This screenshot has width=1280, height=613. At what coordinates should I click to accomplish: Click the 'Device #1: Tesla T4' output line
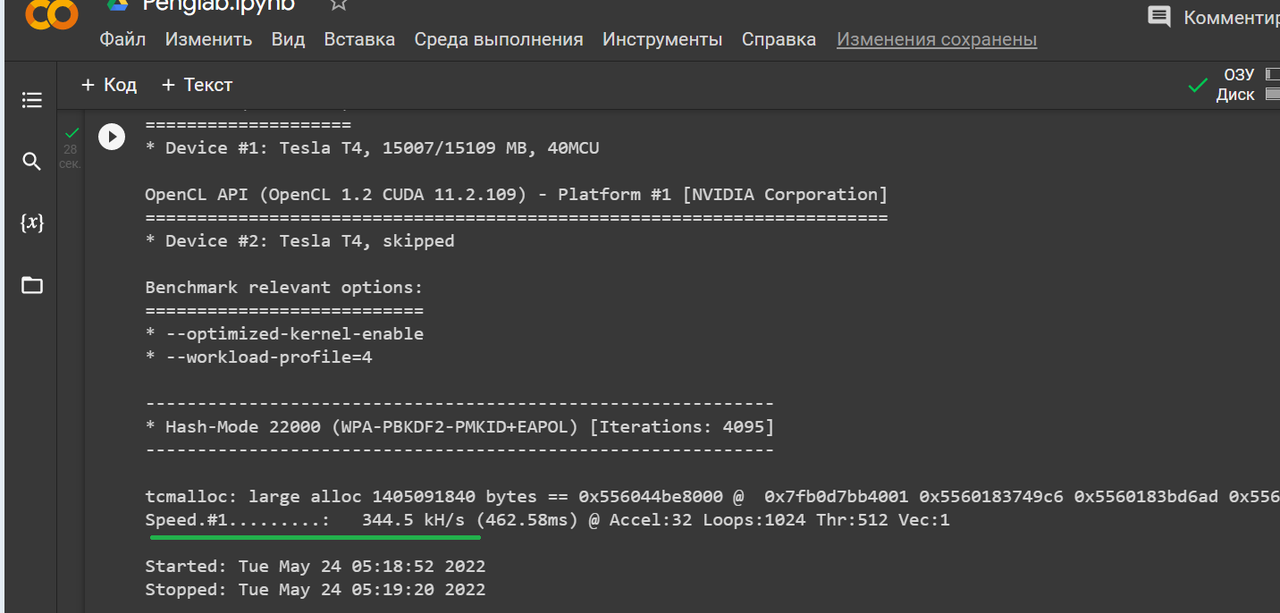(x=372, y=148)
